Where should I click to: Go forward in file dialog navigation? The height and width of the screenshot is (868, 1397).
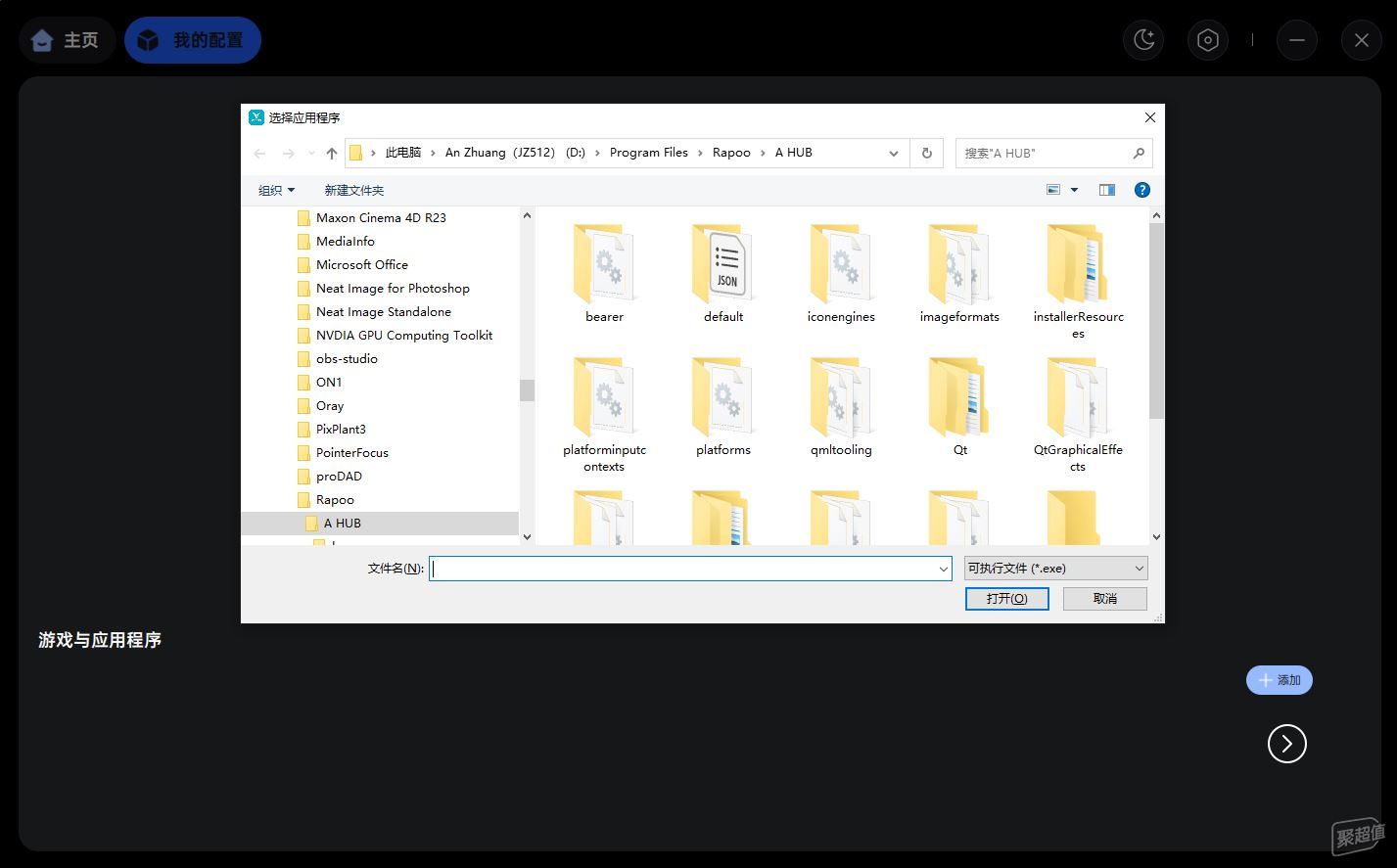(x=288, y=154)
